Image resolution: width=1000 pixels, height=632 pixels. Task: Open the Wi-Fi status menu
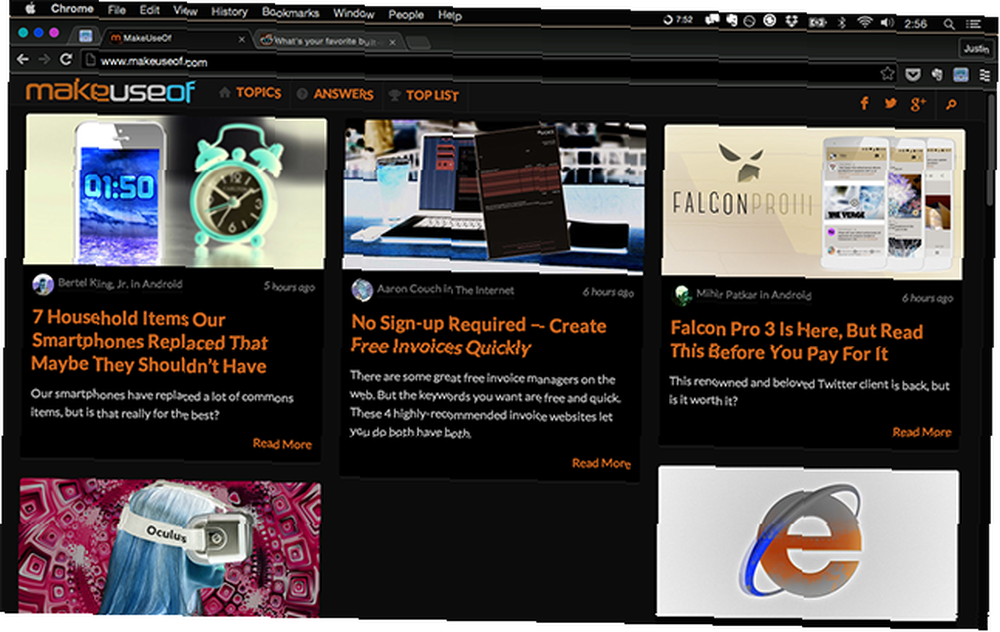[864, 23]
